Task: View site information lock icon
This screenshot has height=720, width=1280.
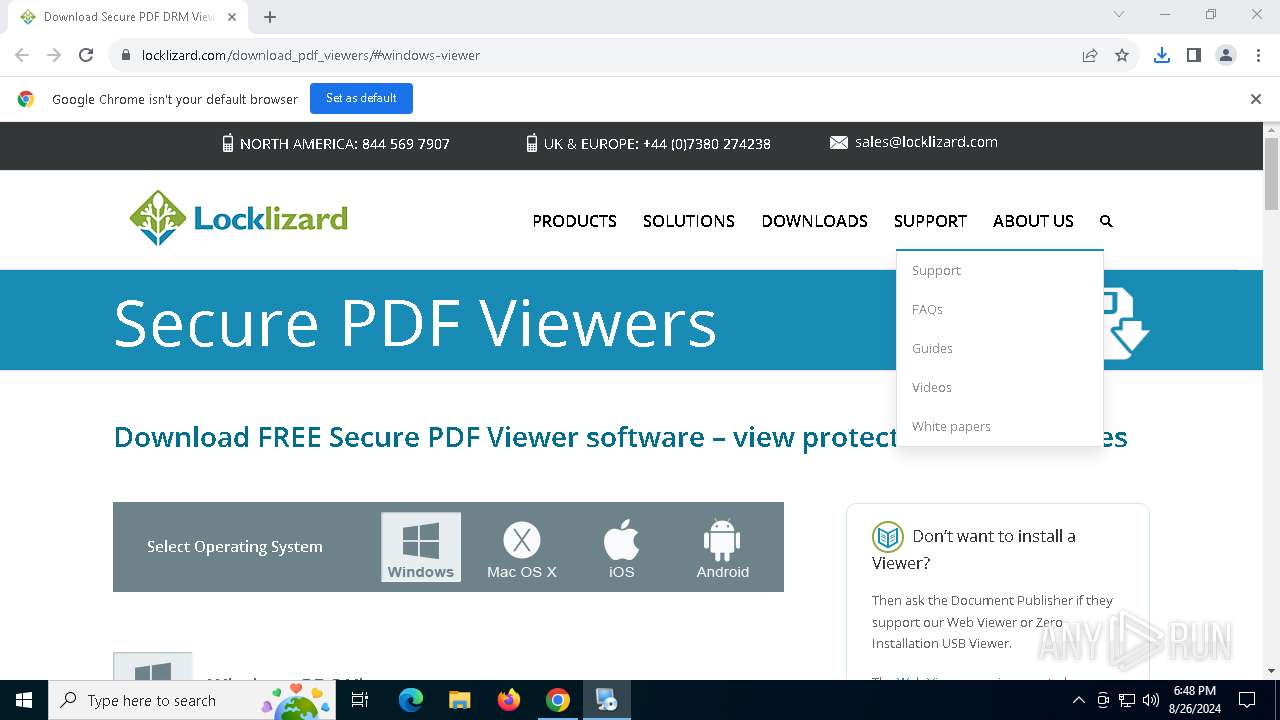Action: [x=126, y=55]
